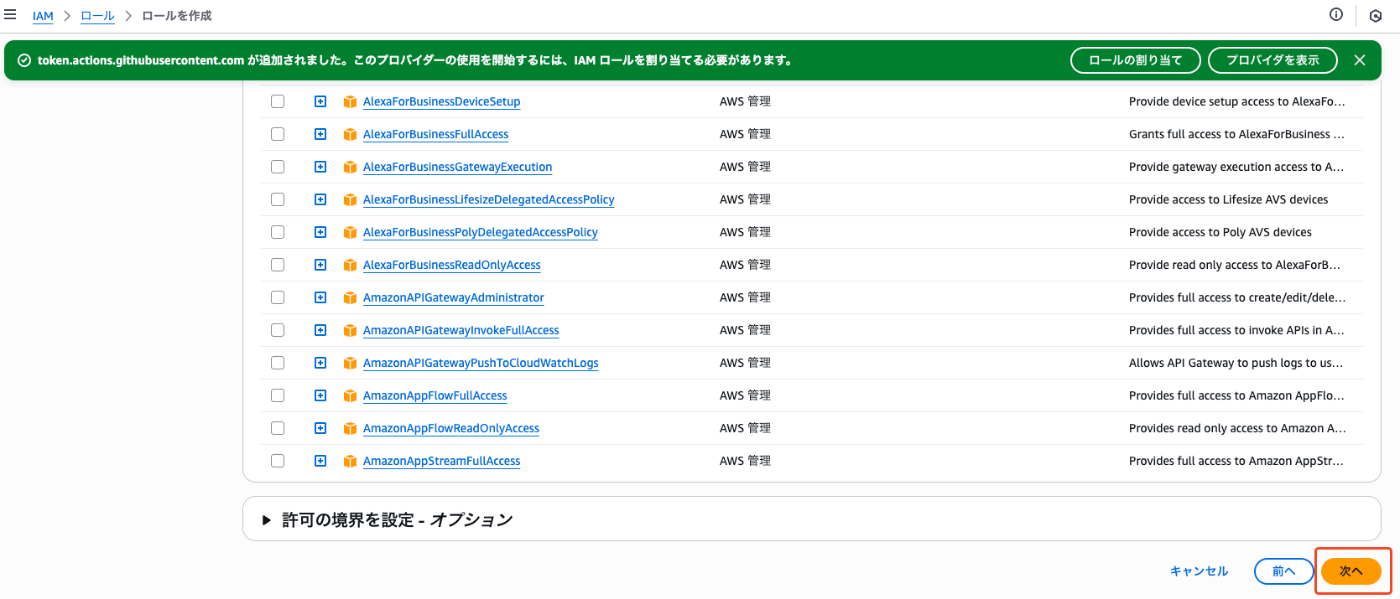Expand details for AlexaForBusinessGatewayExecution row
Screen dimensions: 1400x599
pyautogui.click(x=320, y=167)
